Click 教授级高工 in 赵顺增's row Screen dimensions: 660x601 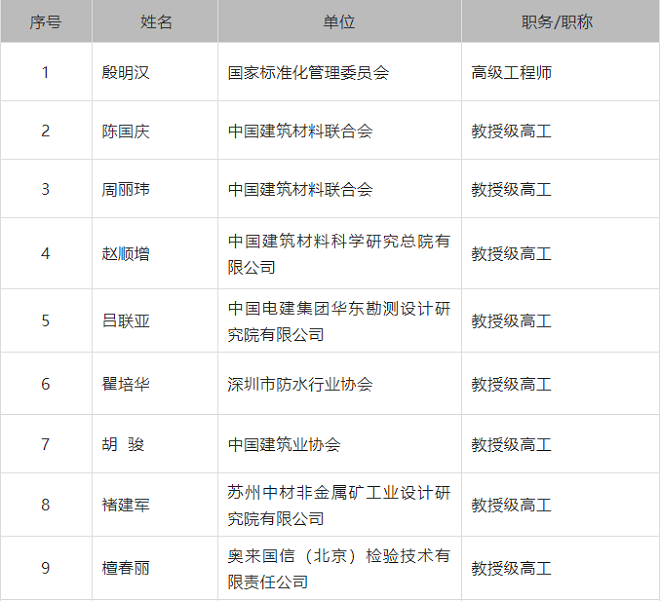pos(511,254)
